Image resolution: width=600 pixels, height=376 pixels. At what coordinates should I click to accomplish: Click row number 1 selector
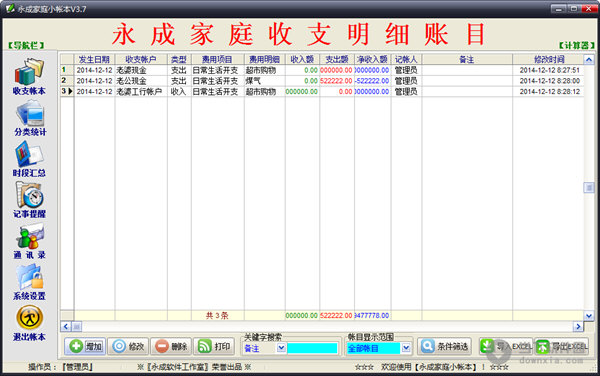[x=67, y=70]
